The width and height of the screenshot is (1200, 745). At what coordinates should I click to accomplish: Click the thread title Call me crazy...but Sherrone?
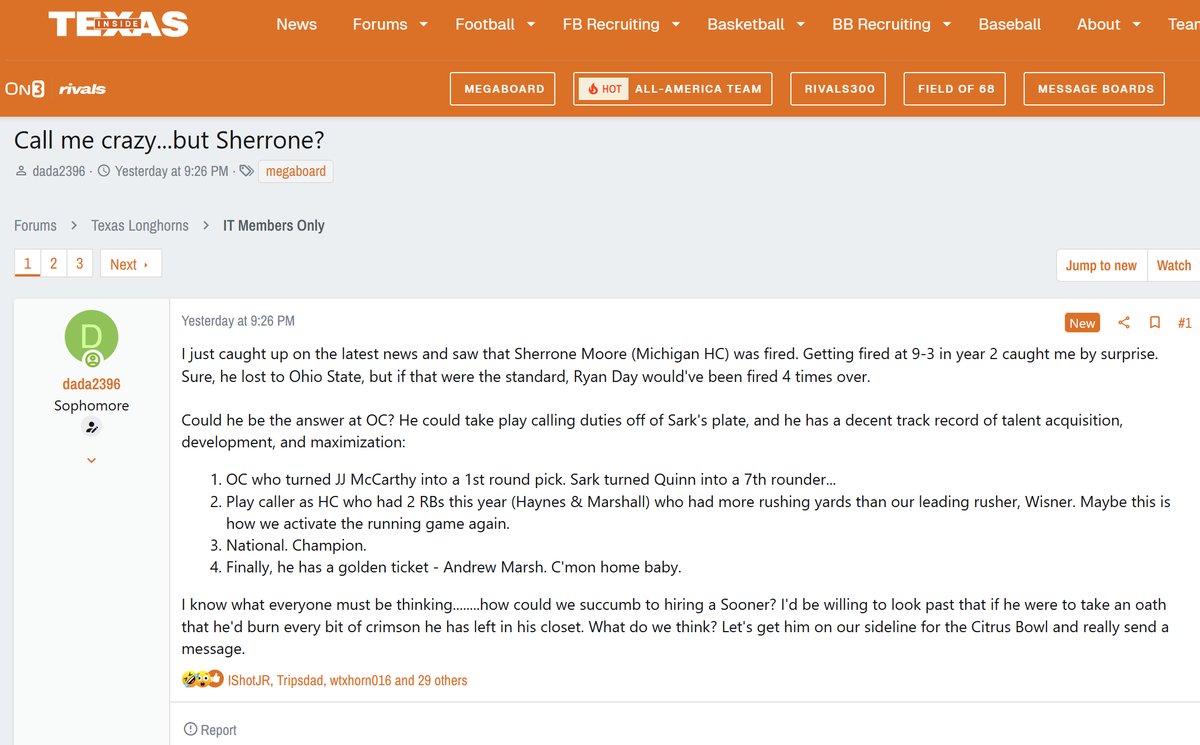[x=169, y=140]
